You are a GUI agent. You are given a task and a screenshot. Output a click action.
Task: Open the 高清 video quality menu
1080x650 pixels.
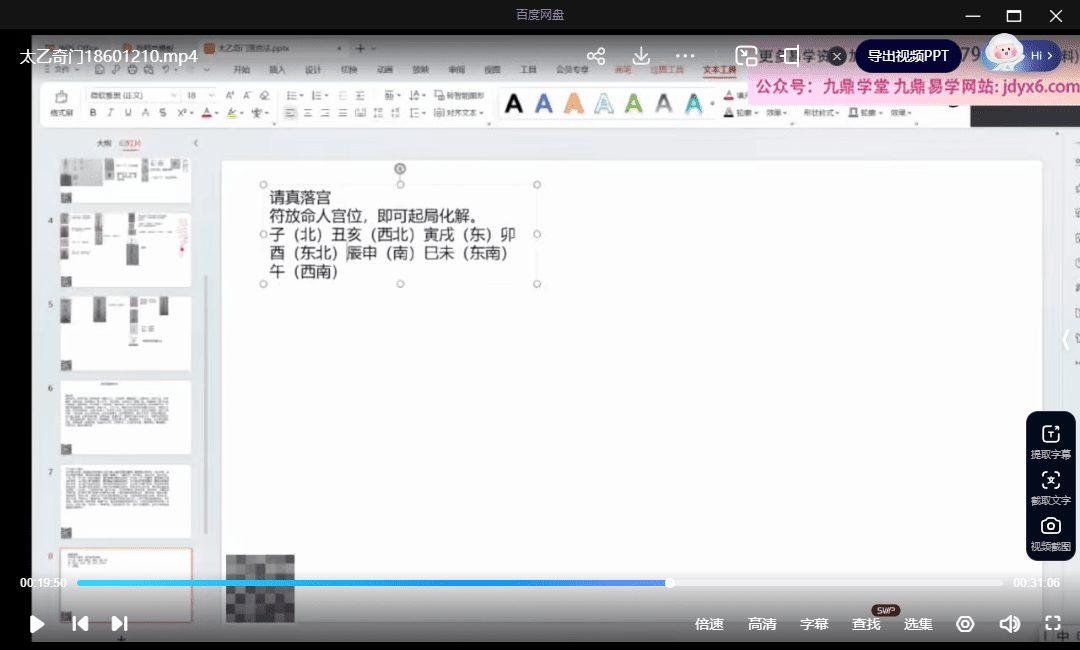(x=762, y=624)
